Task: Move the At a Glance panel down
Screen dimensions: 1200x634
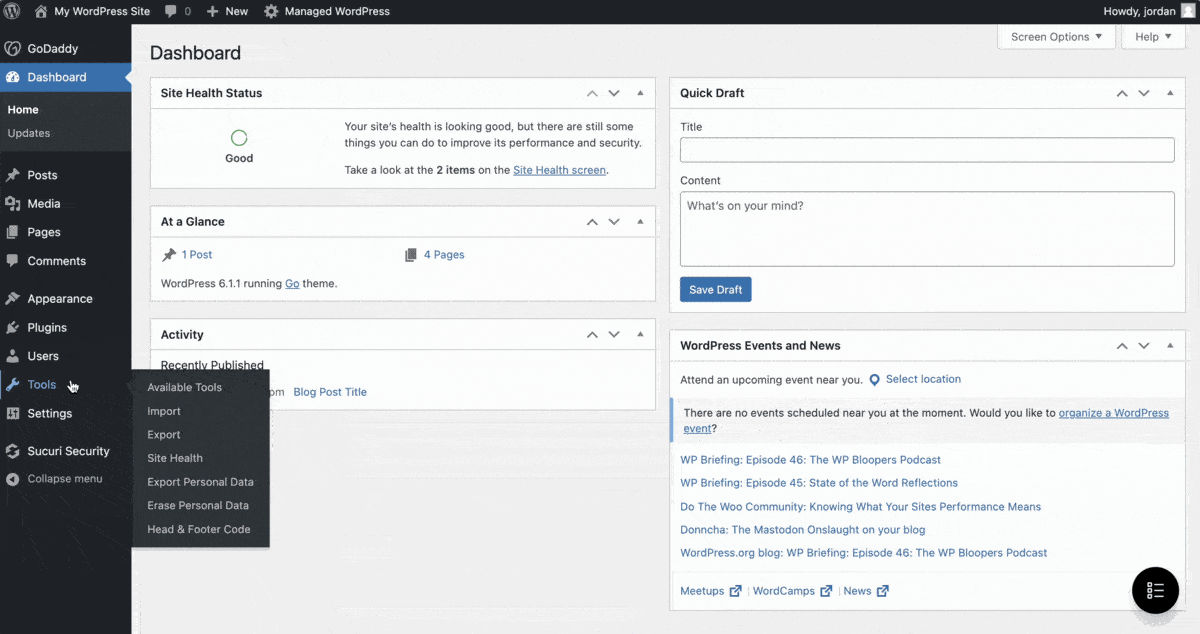Action: tap(614, 222)
